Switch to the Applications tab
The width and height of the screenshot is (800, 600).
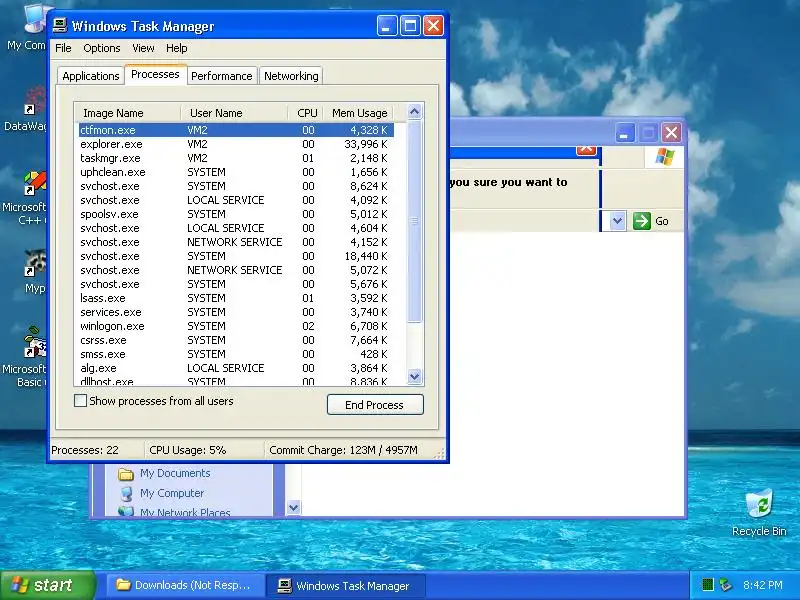pyautogui.click(x=91, y=76)
